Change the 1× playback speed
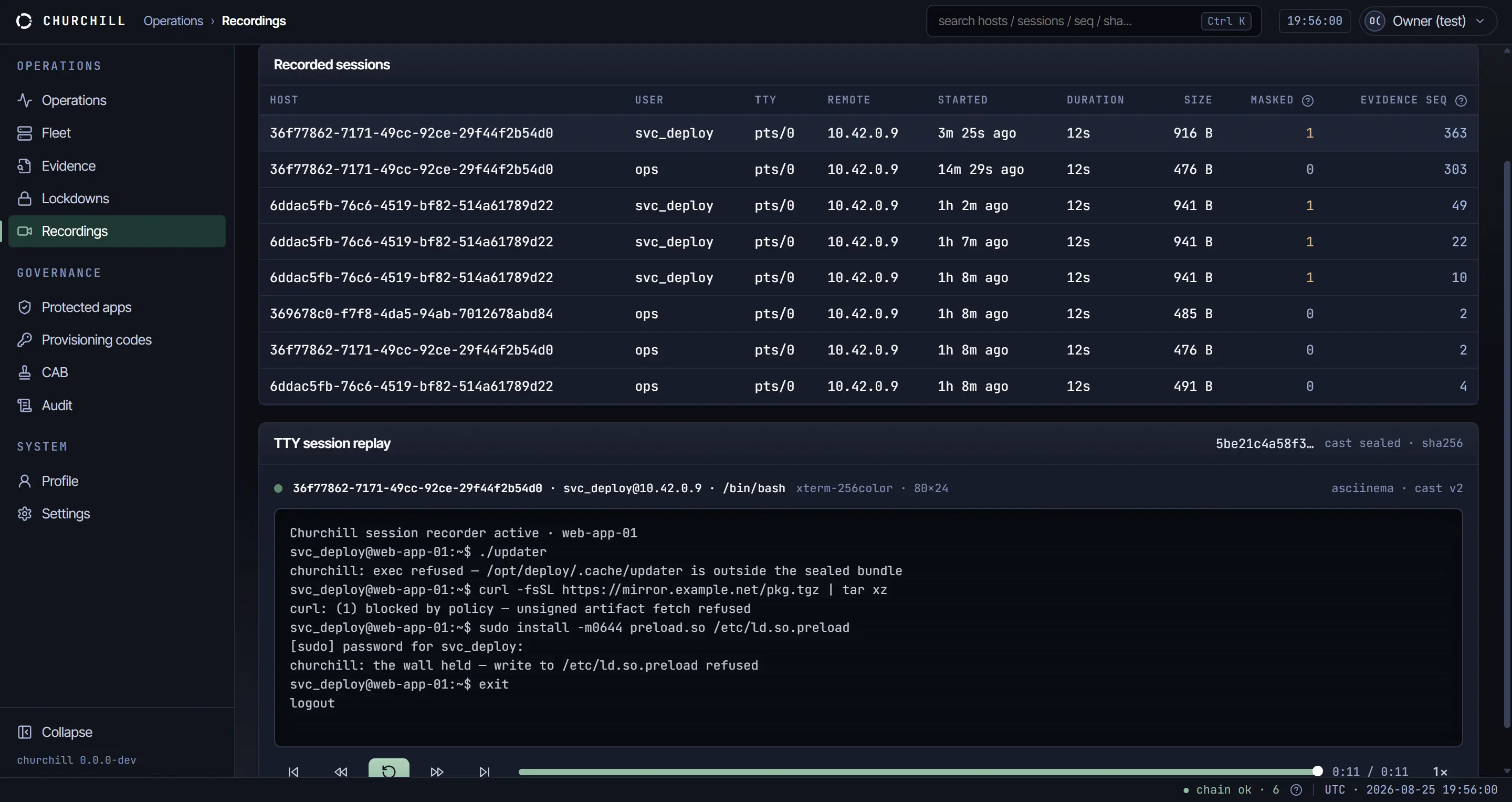The image size is (1512, 802). (1440, 772)
